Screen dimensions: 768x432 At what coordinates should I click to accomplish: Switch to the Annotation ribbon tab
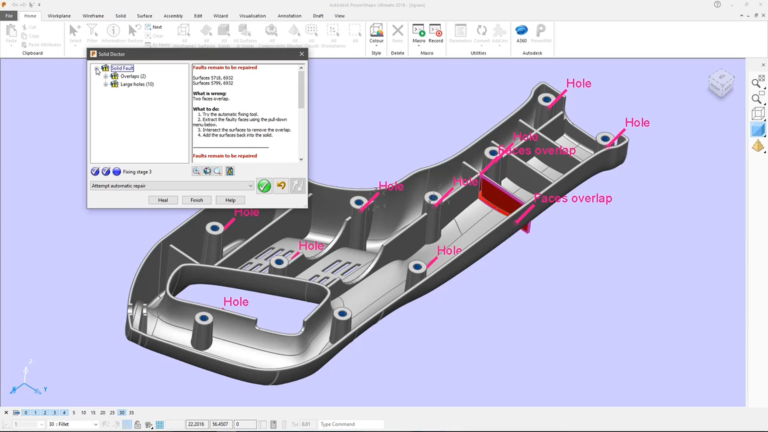tap(289, 16)
